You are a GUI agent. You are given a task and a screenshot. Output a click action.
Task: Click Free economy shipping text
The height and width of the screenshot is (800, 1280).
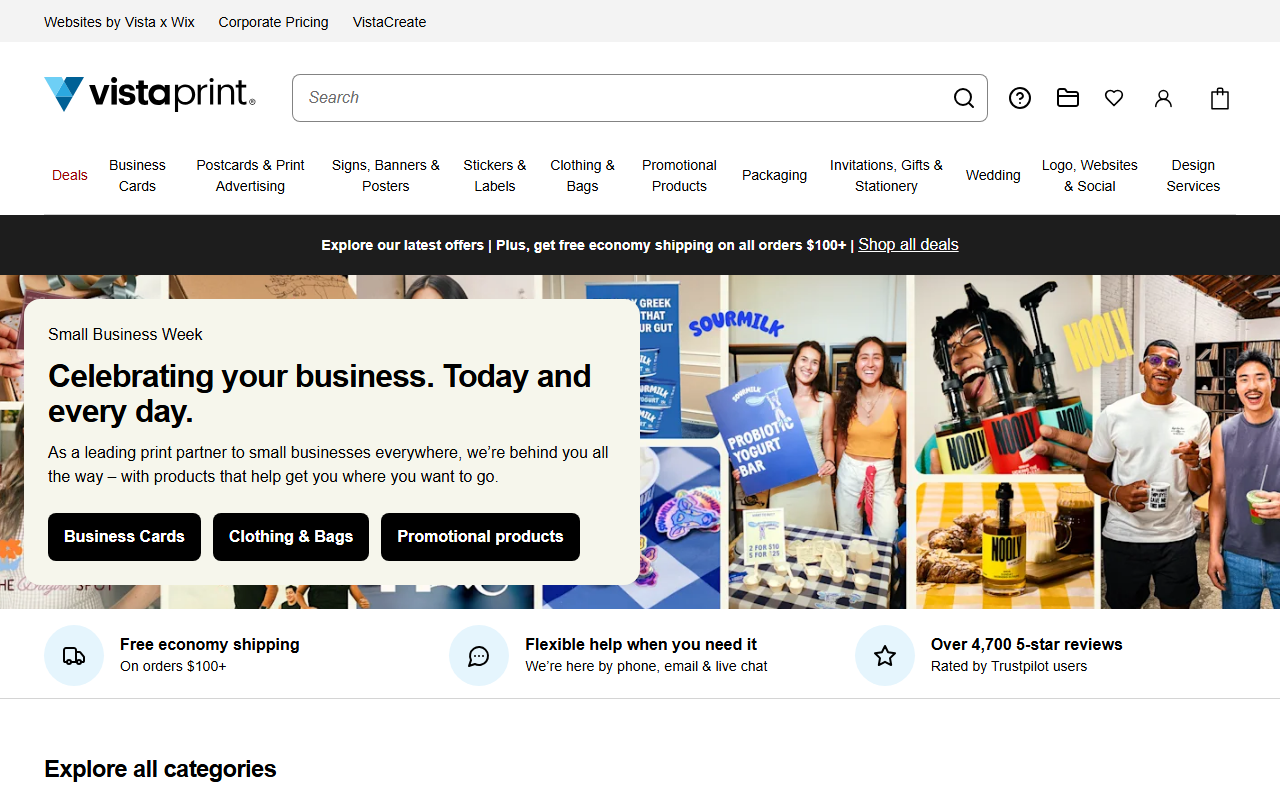pos(210,645)
